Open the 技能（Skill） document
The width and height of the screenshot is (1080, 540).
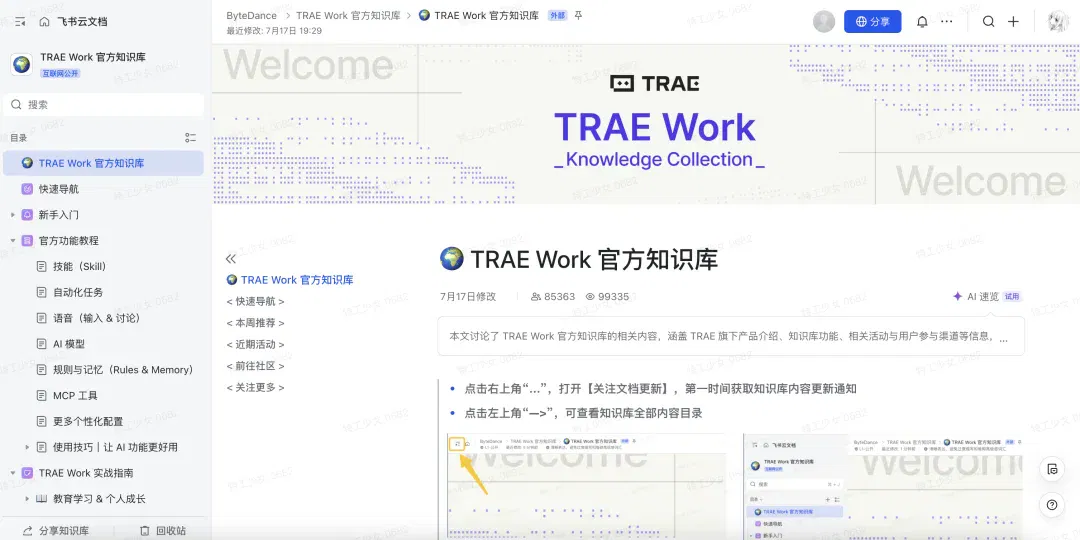click(x=80, y=267)
